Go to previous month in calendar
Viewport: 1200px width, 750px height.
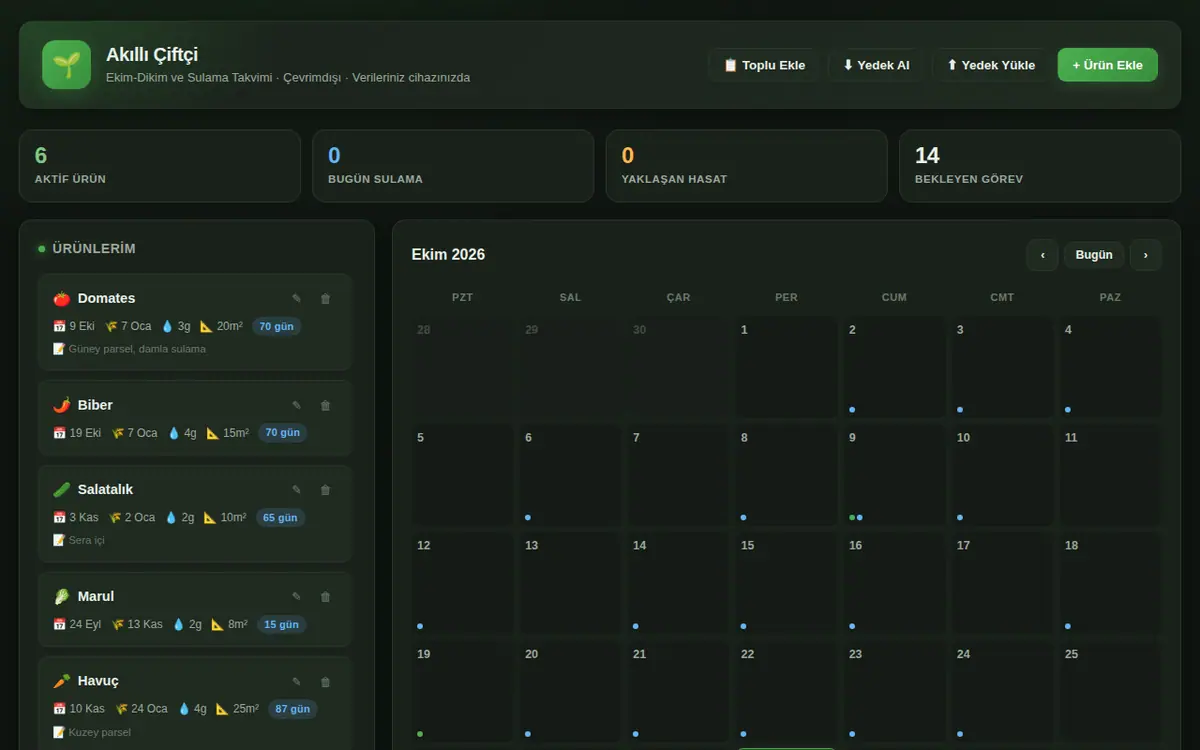1042,255
